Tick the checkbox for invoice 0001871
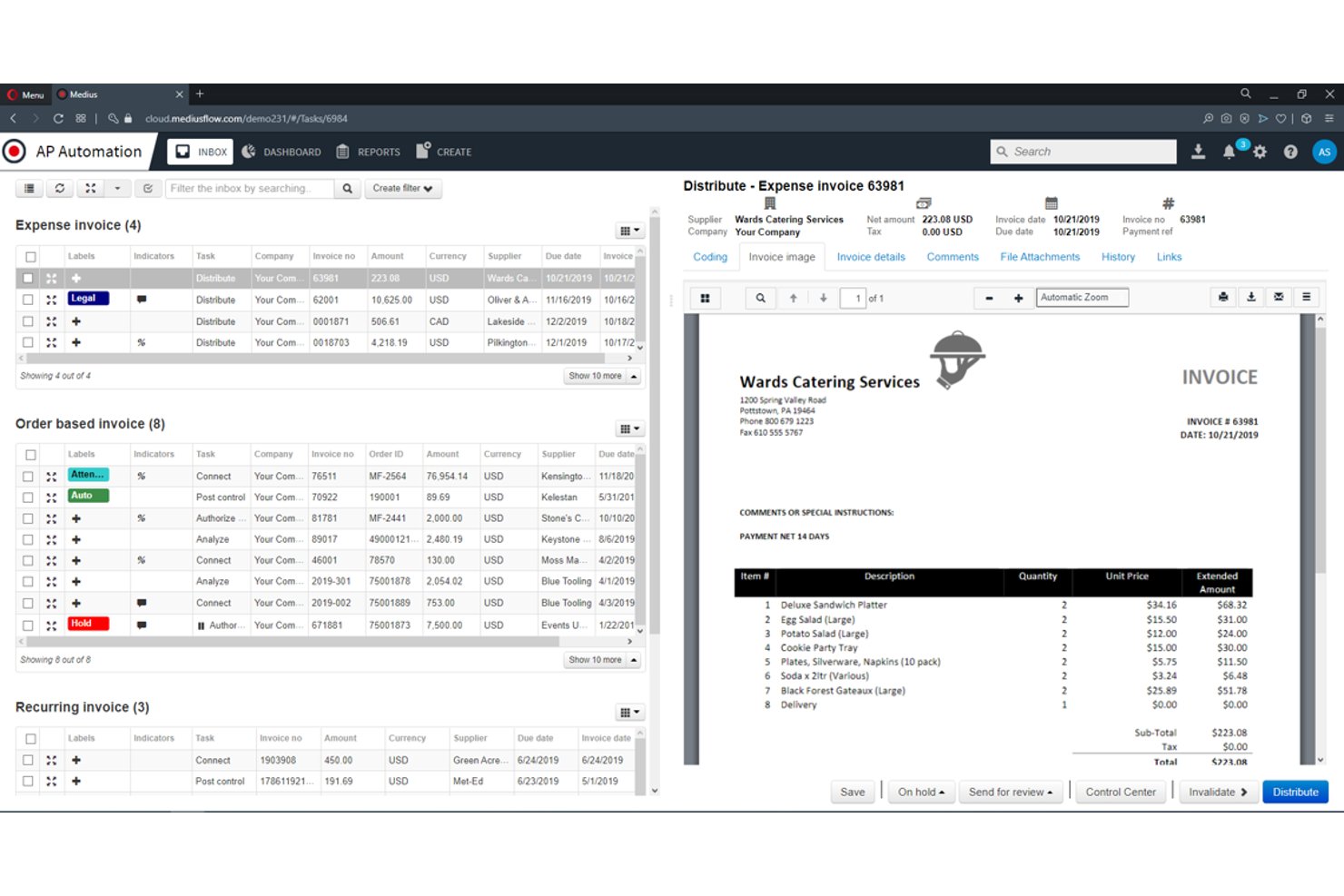 click(x=28, y=321)
